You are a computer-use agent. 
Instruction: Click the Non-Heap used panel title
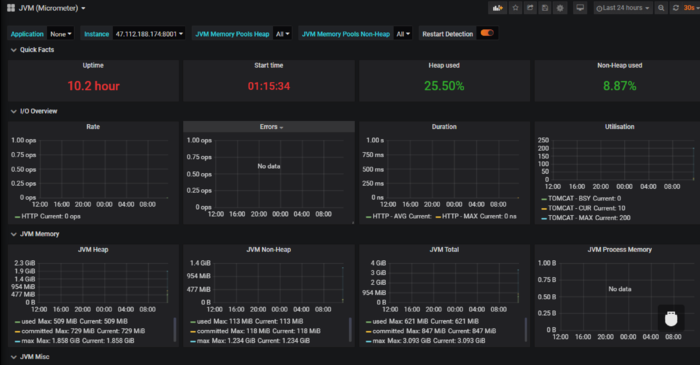[x=620, y=65]
